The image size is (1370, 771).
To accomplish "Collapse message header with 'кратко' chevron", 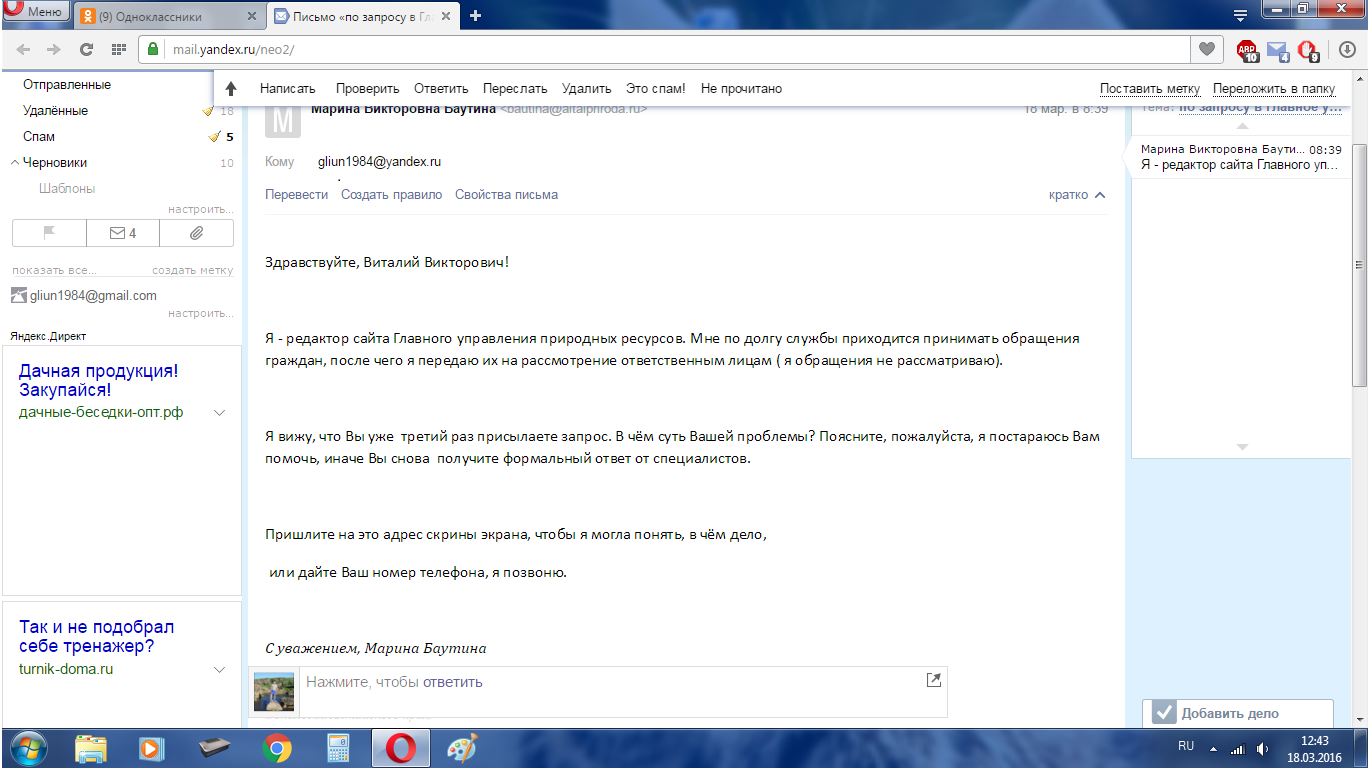I will 1100,195.
